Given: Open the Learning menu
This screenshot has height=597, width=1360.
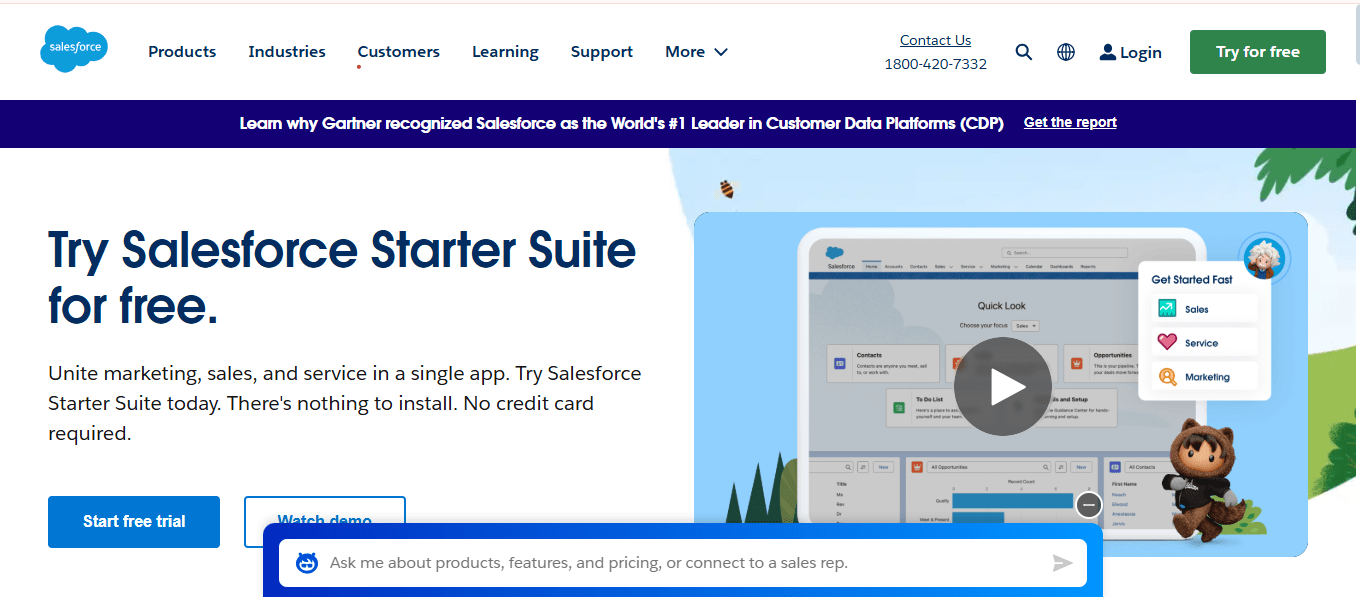Looking at the screenshot, I should pyautogui.click(x=505, y=52).
